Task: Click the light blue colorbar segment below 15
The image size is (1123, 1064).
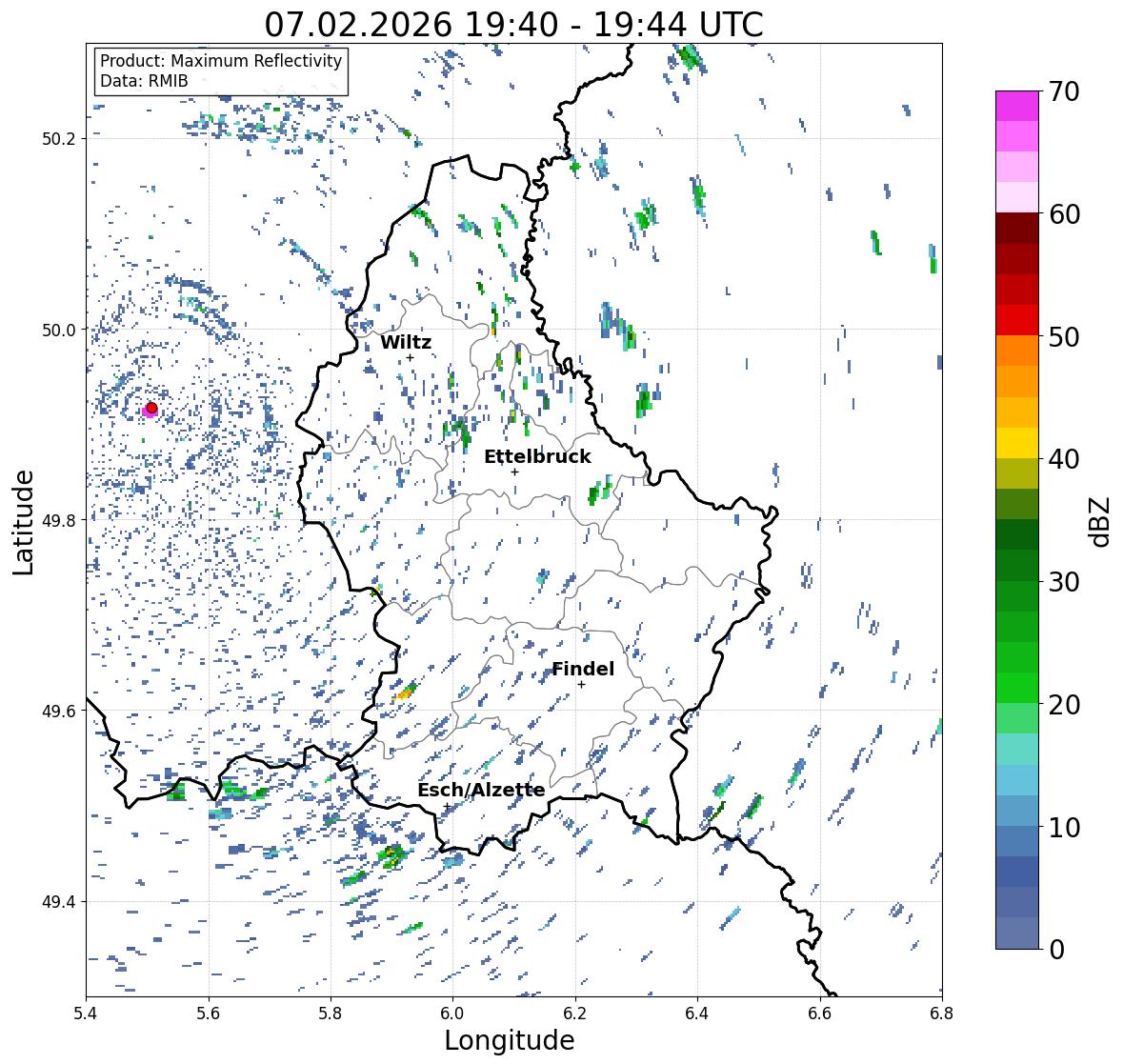Action: point(1017,780)
